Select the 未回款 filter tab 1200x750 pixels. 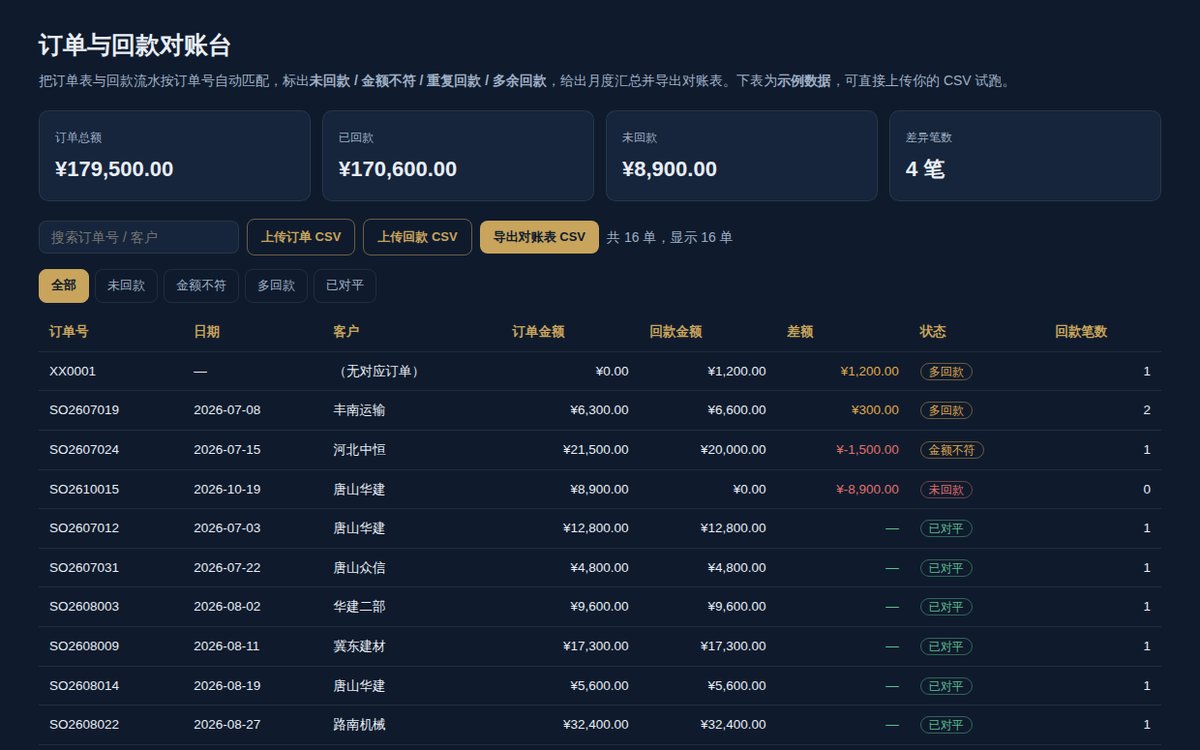[x=126, y=286]
